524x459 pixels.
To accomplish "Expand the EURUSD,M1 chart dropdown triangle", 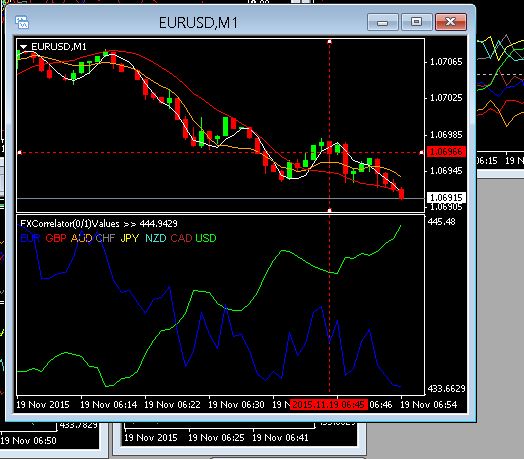I will tap(23, 47).
